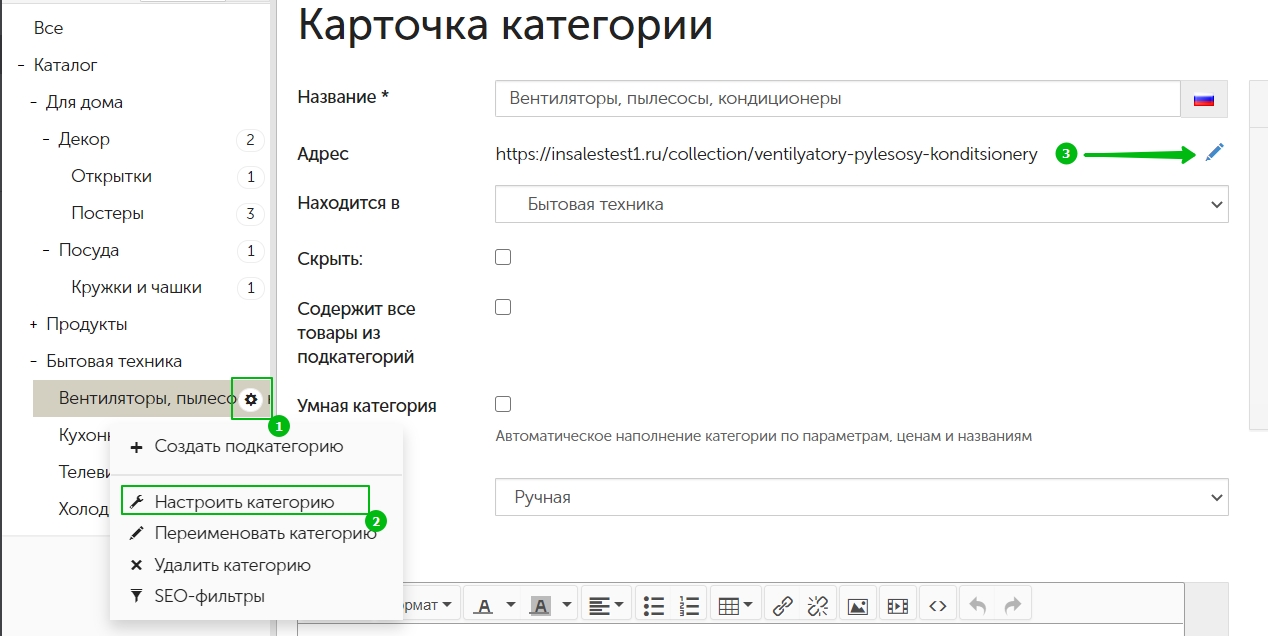
Task: Click the Декор item count badge 2
Action: pos(250,140)
